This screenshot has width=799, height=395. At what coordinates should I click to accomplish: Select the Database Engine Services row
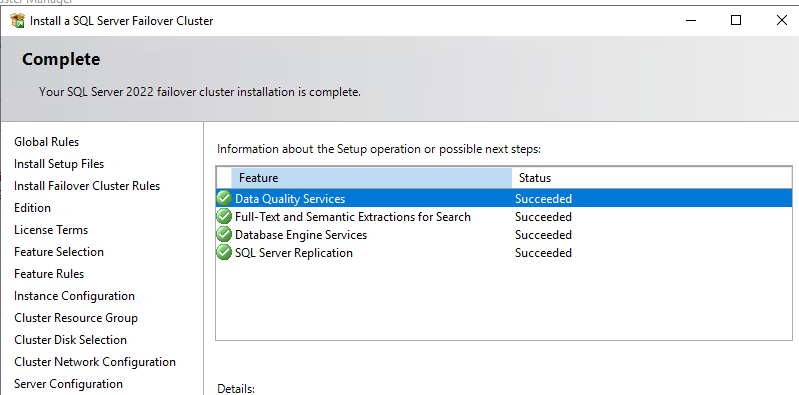504,234
